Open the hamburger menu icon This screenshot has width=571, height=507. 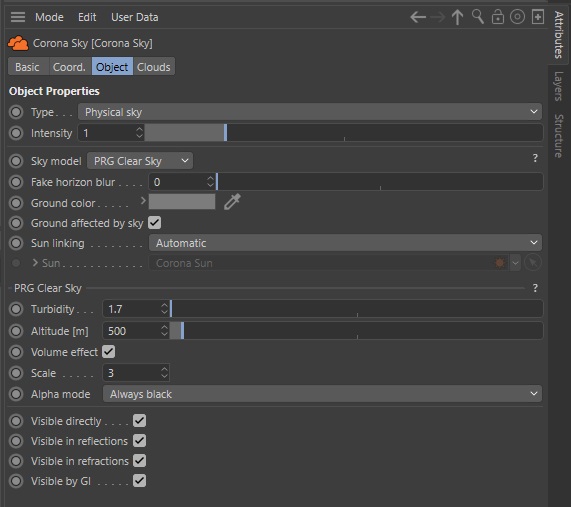point(18,17)
